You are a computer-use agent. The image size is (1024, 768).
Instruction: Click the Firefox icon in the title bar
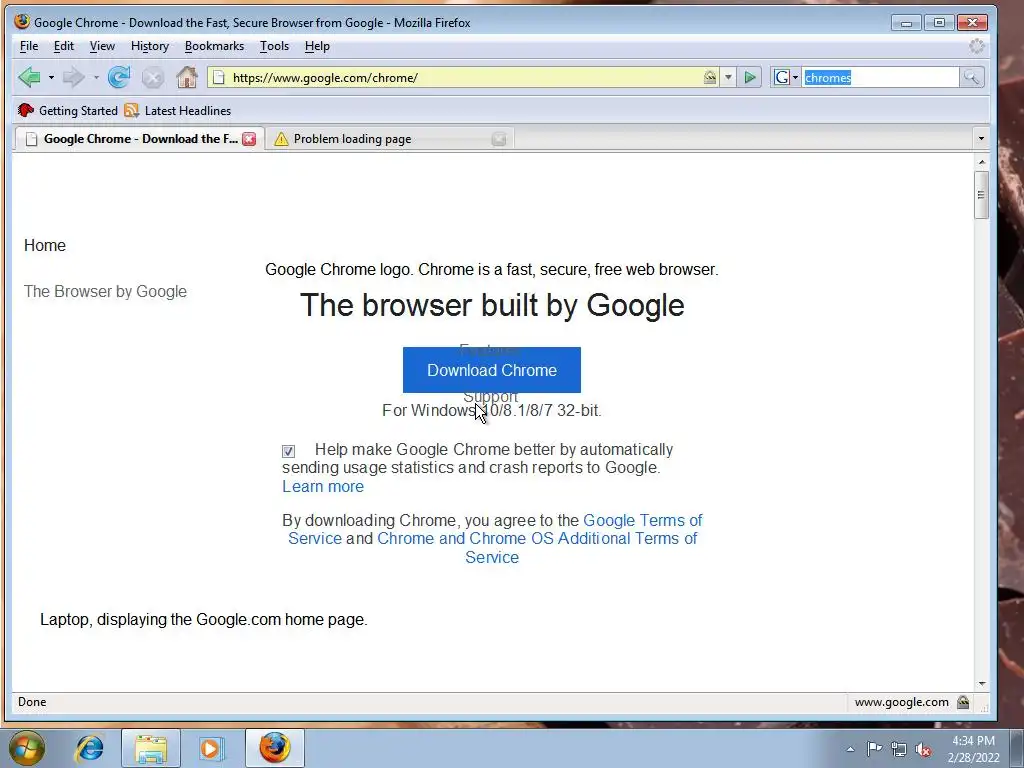click(22, 22)
